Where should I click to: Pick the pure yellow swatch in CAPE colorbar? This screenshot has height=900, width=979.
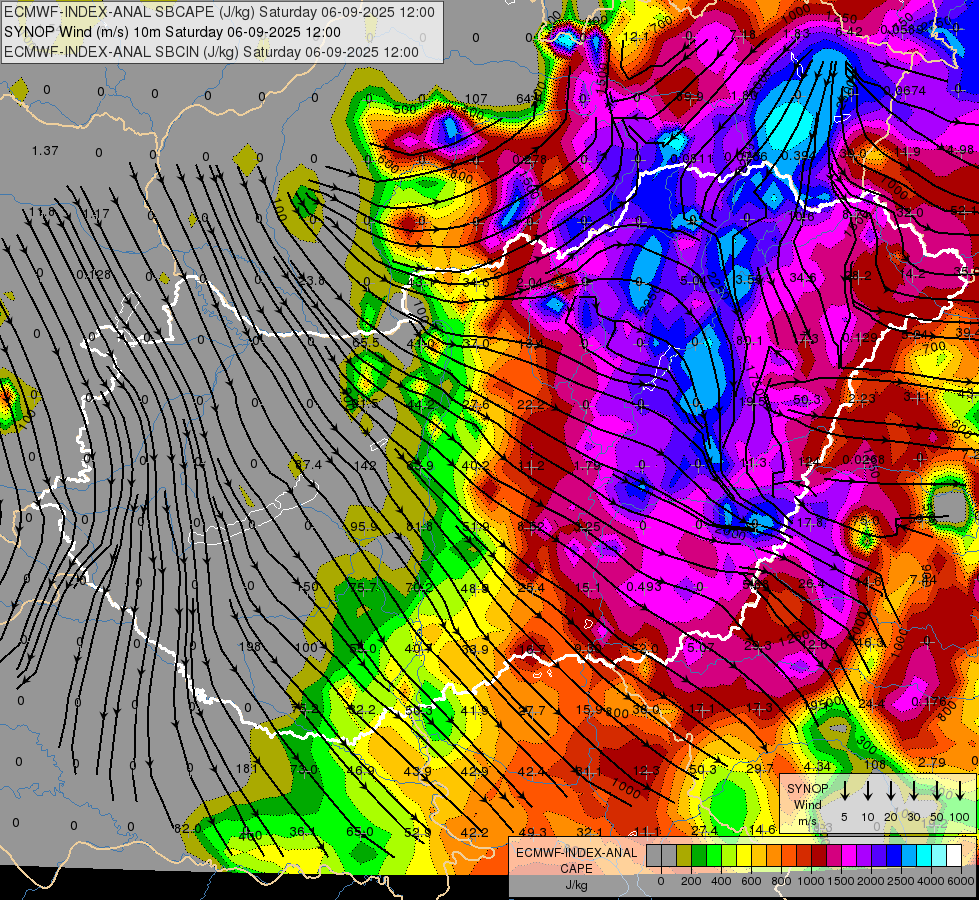pyautogui.click(x=744, y=855)
